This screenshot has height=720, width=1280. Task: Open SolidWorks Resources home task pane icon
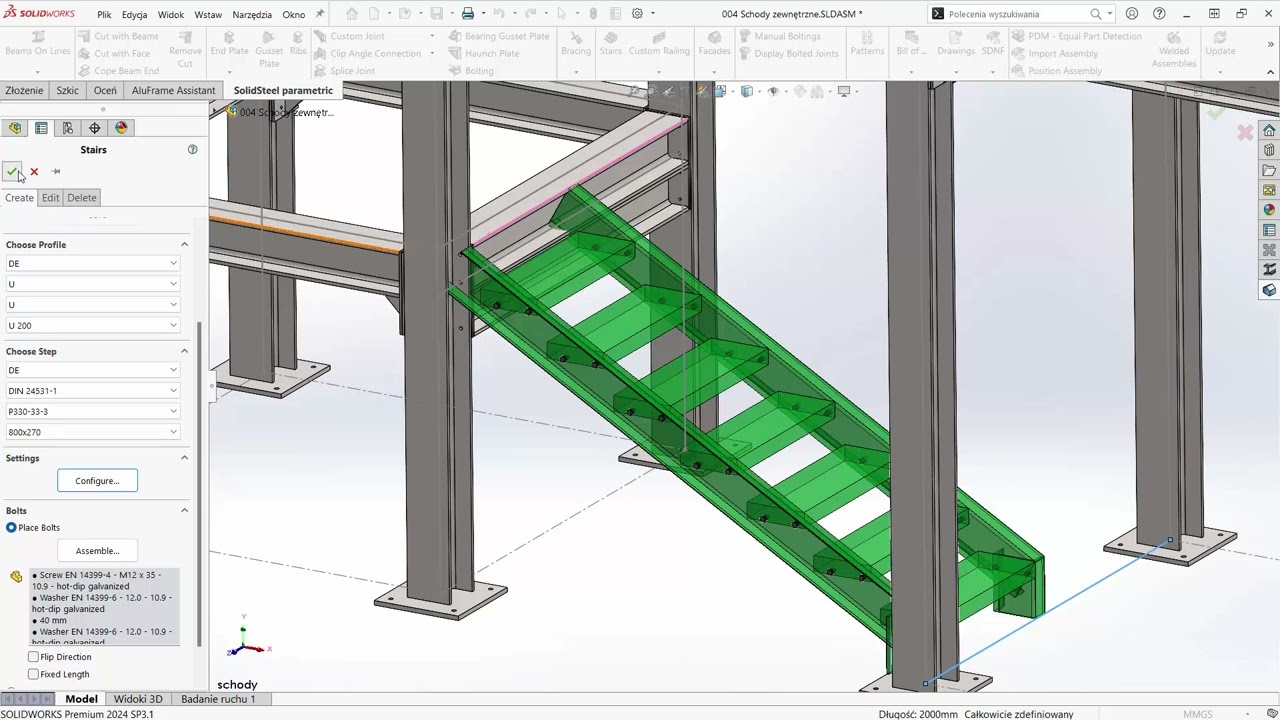tap(1269, 131)
